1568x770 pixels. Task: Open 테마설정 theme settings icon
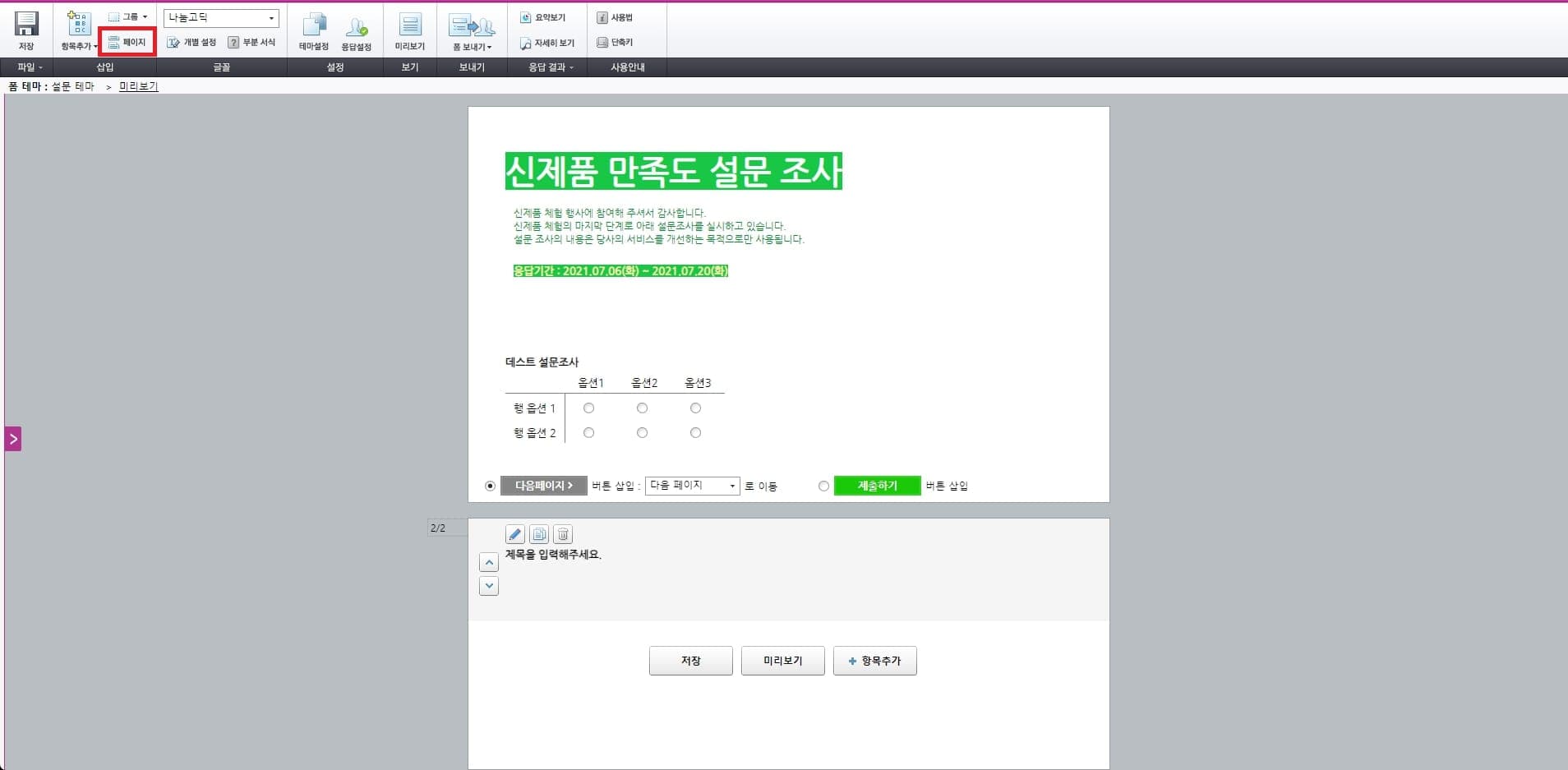(x=315, y=30)
